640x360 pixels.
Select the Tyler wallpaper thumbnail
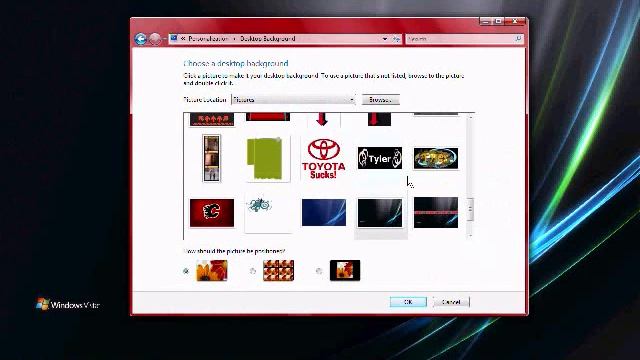[380, 158]
